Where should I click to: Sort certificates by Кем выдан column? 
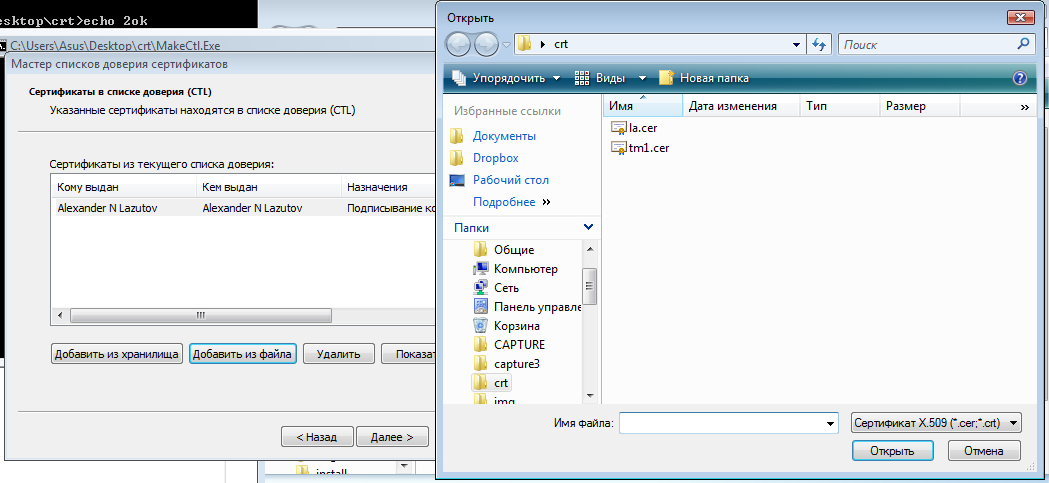(268, 187)
